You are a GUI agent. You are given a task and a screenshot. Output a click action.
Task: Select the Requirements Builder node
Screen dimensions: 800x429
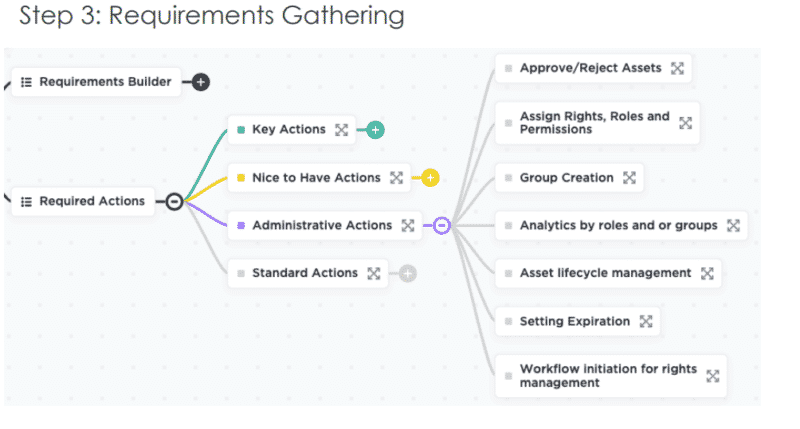pos(97,81)
